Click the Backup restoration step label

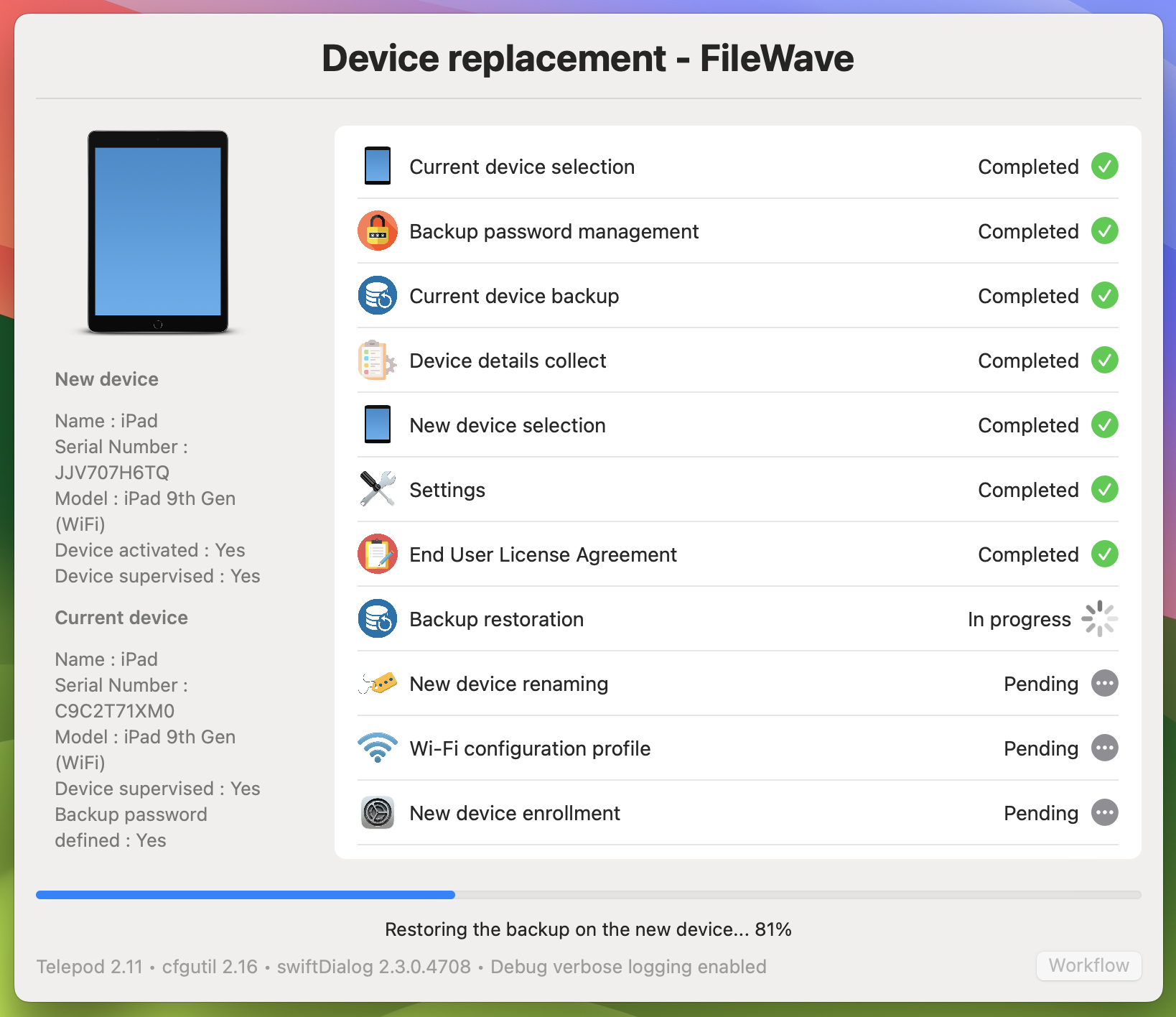click(x=497, y=619)
